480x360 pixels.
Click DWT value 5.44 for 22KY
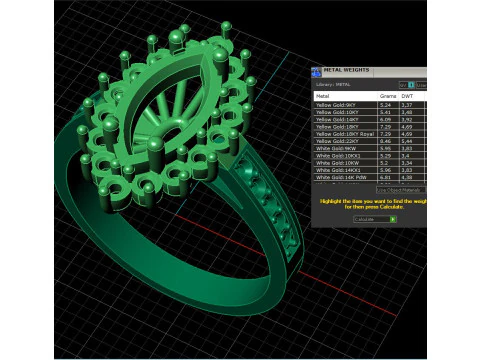(407, 141)
